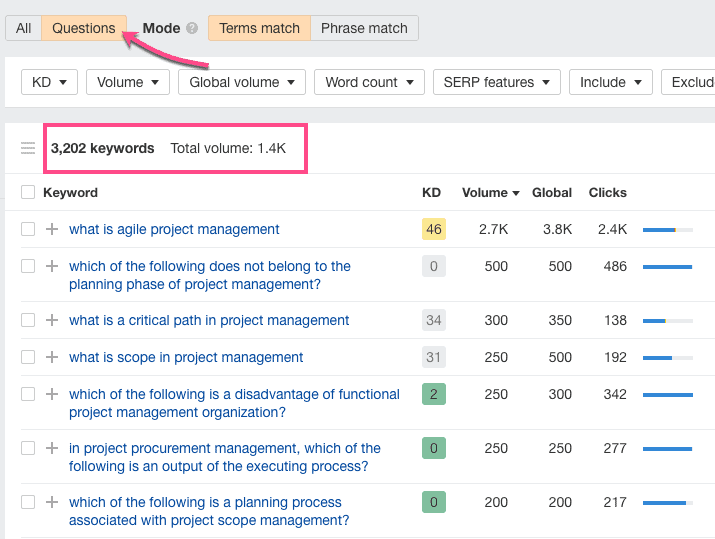
Task: Check 'what is scope in project management' row
Action: pyautogui.click(x=28, y=357)
